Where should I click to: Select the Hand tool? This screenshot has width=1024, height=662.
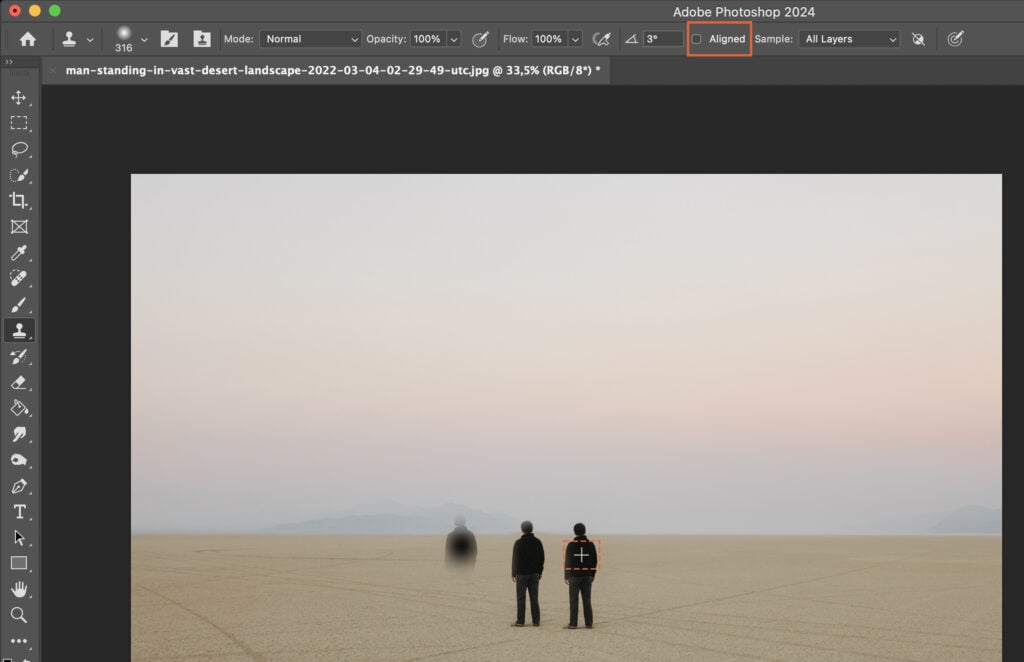21,589
